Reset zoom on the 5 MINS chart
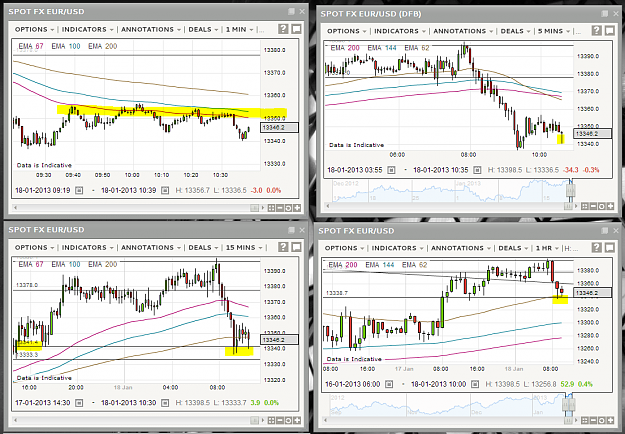The image size is (625, 434). pos(601,206)
